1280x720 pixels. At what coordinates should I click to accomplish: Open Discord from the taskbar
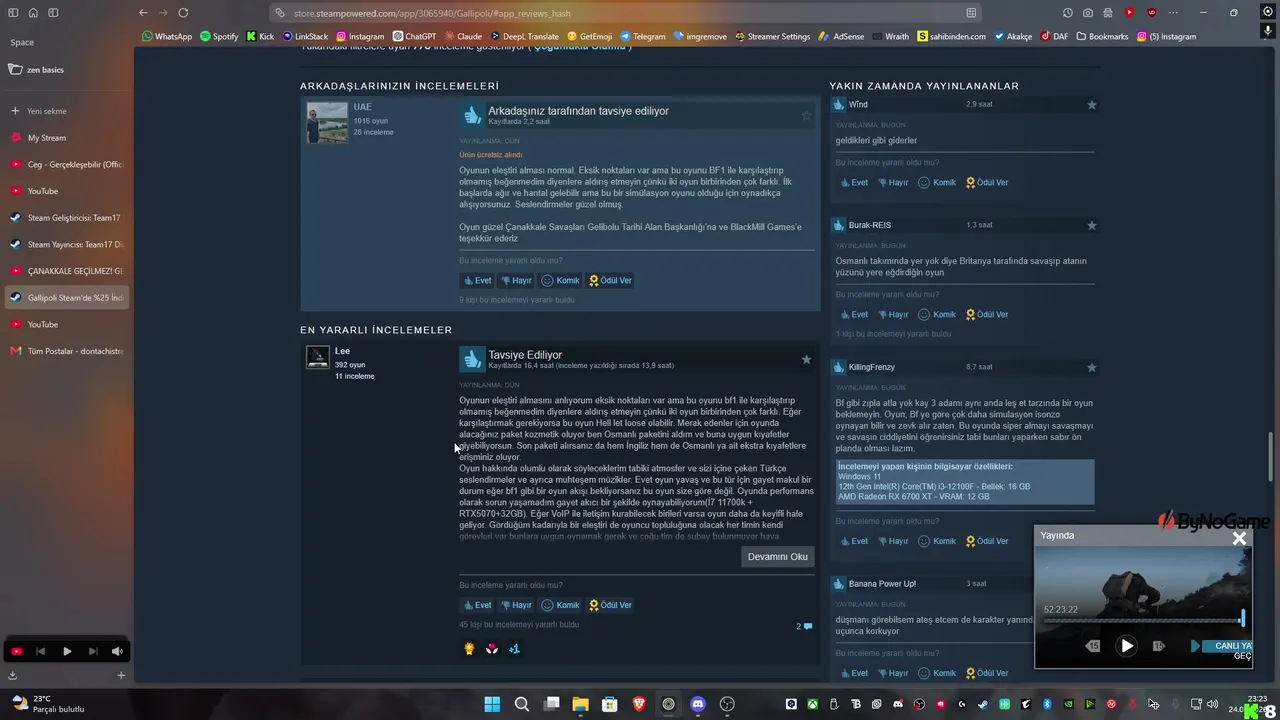tap(698, 704)
